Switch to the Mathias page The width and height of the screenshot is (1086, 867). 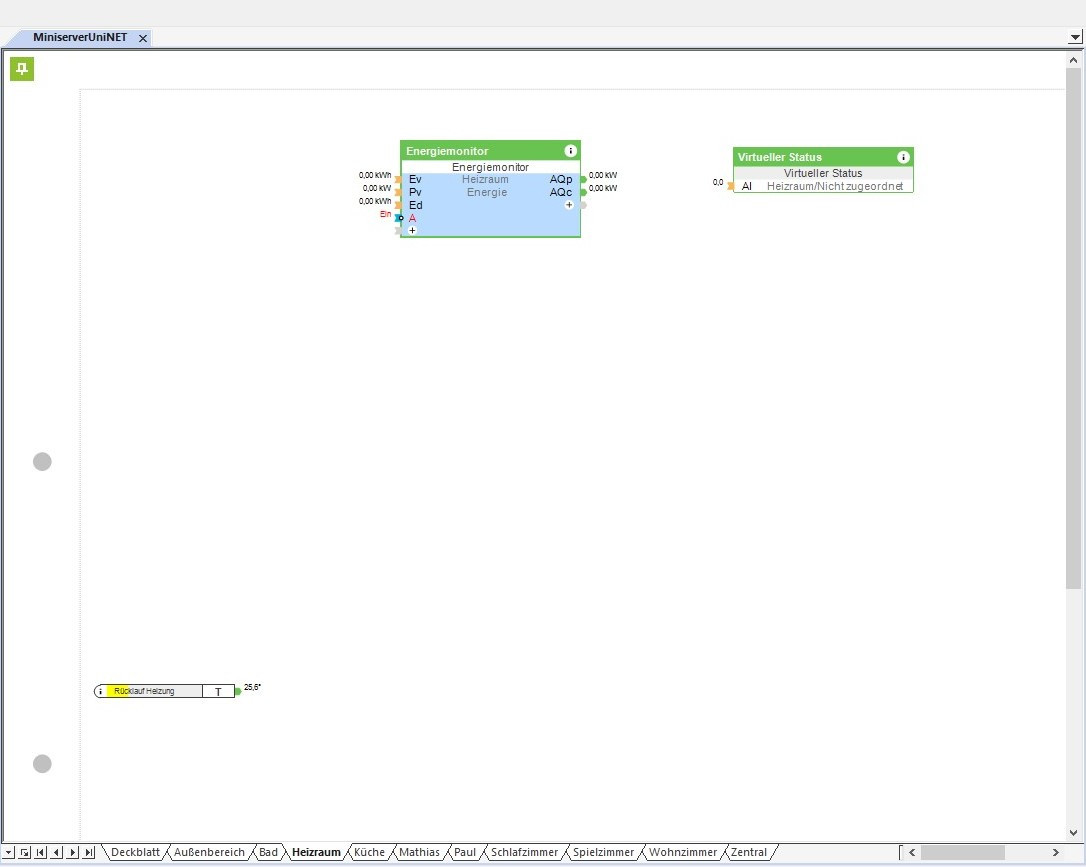coord(419,852)
